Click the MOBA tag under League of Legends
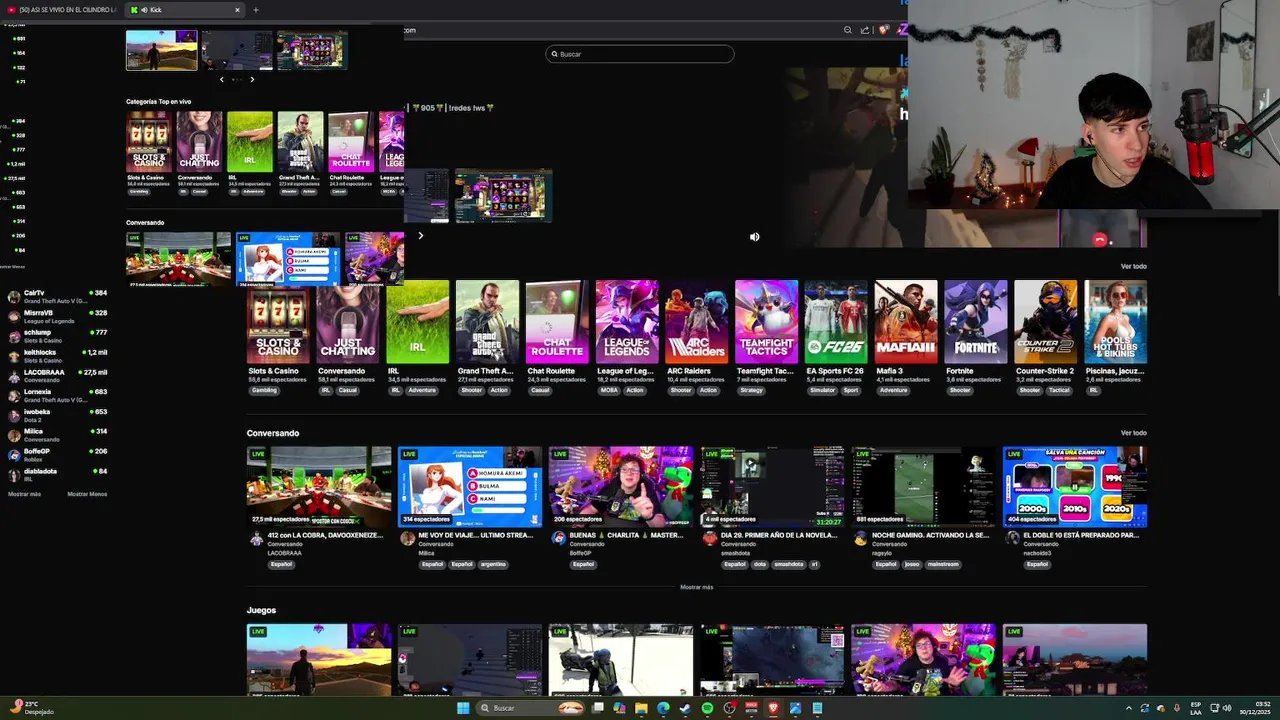Viewport: 1280px width, 720px height. 609,390
